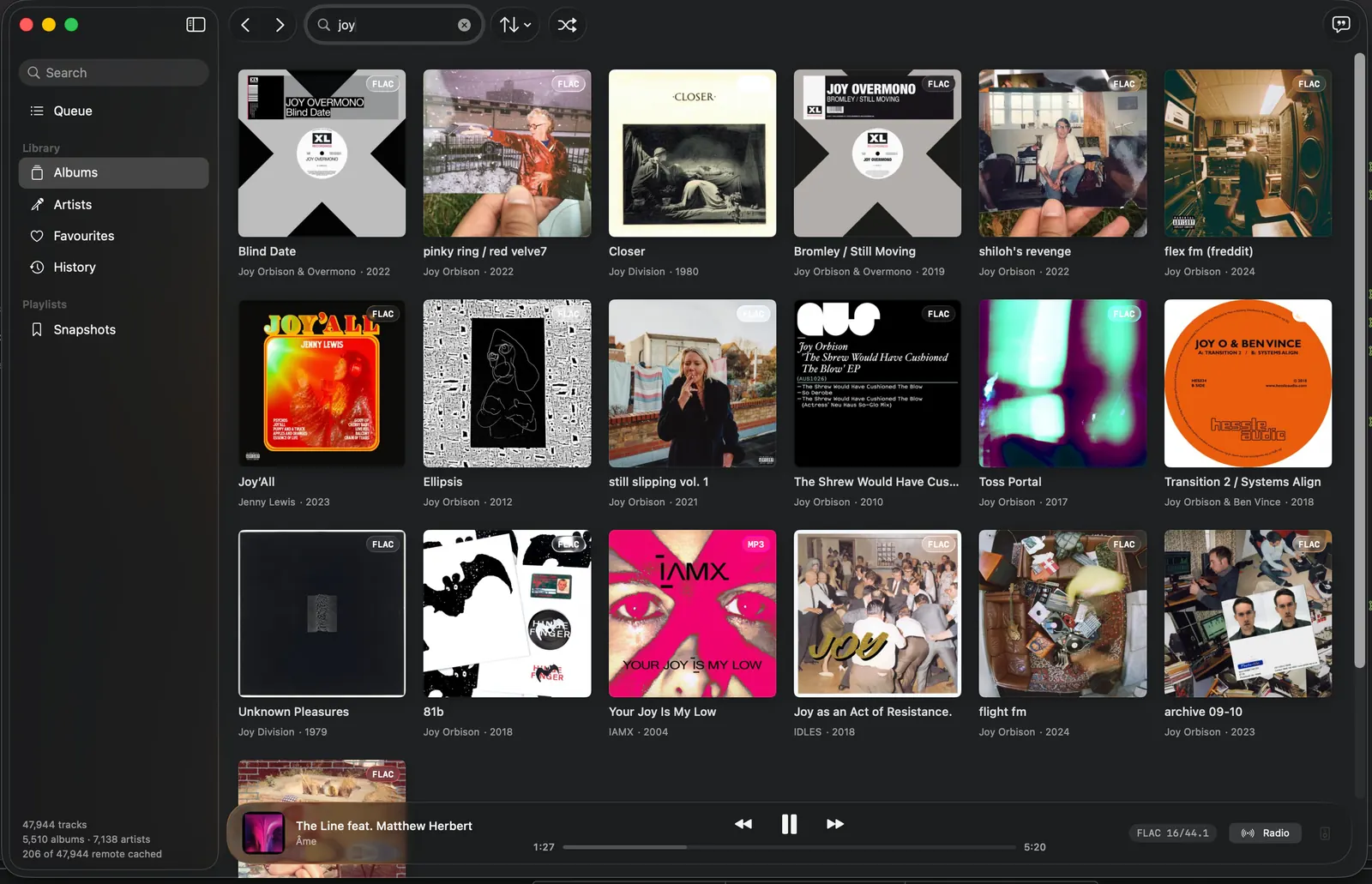Click the Closer album title text
The height and width of the screenshot is (884, 1372).
(x=627, y=251)
